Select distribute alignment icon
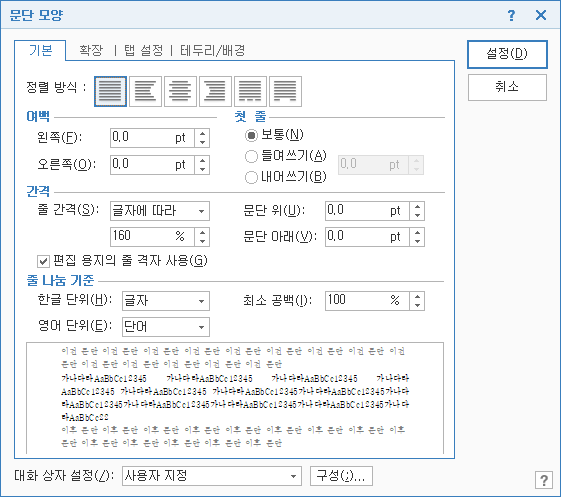This screenshot has height=497, width=561. tap(250, 91)
